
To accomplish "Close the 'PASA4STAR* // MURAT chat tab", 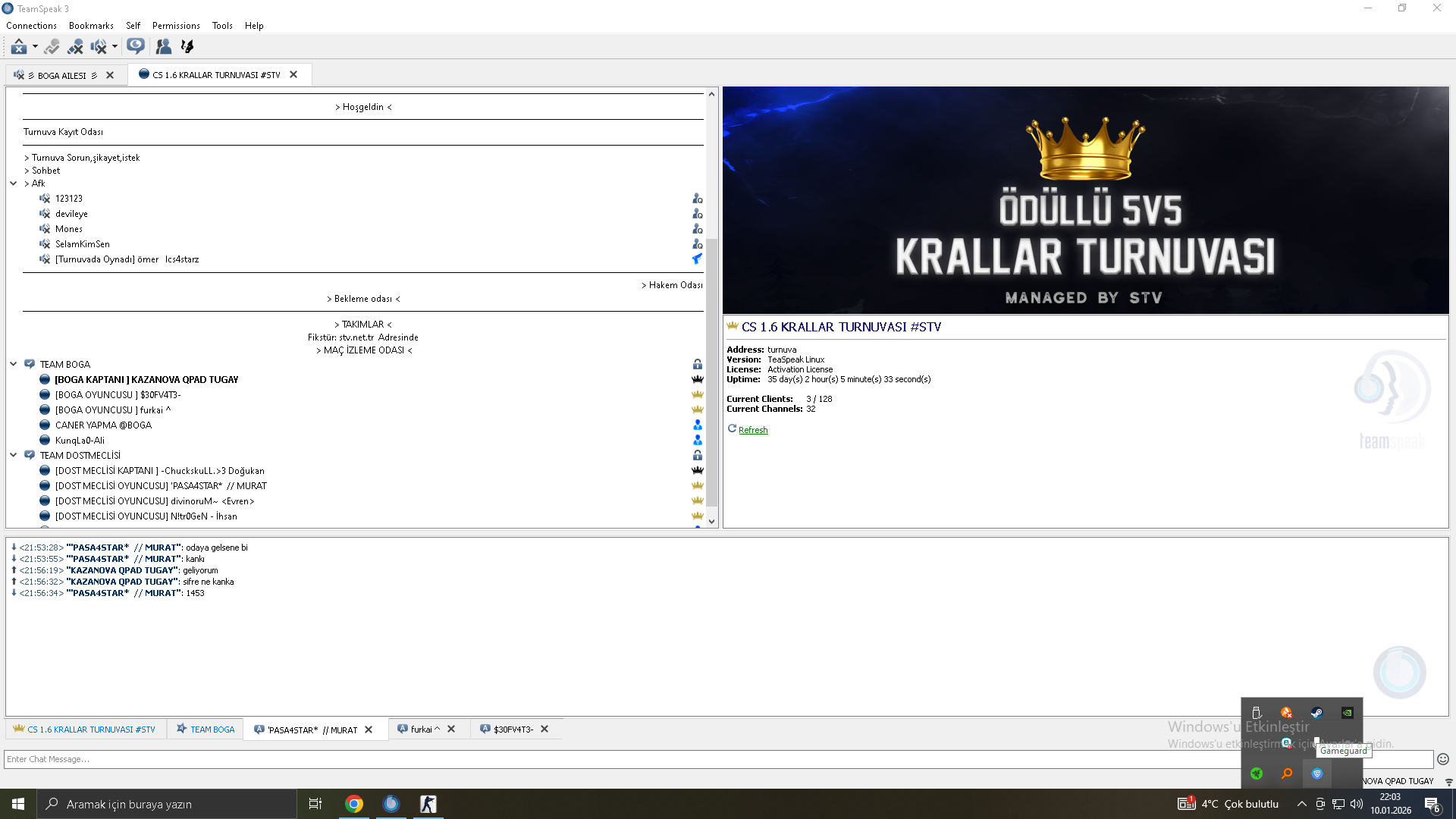I will [369, 730].
